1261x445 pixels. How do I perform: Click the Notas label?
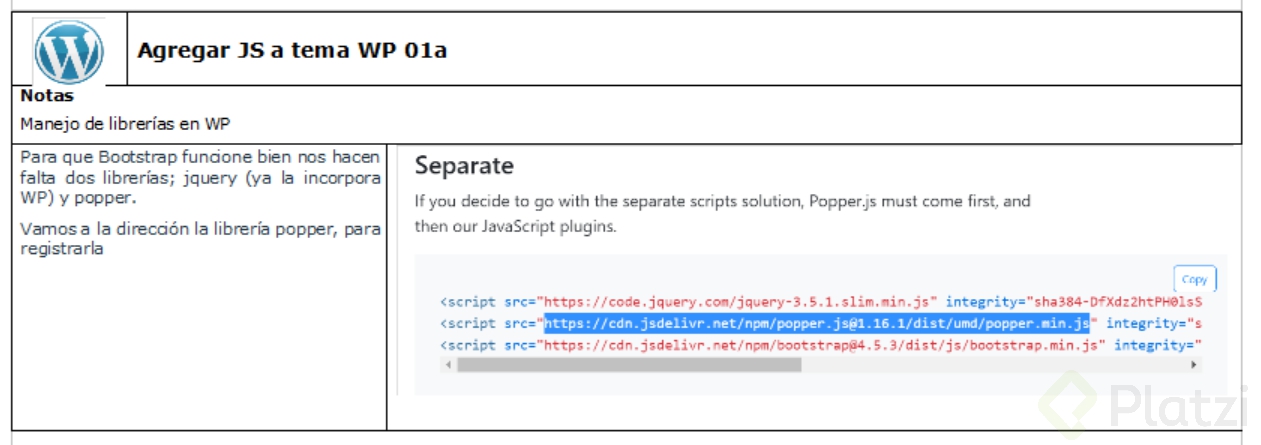pos(47,97)
